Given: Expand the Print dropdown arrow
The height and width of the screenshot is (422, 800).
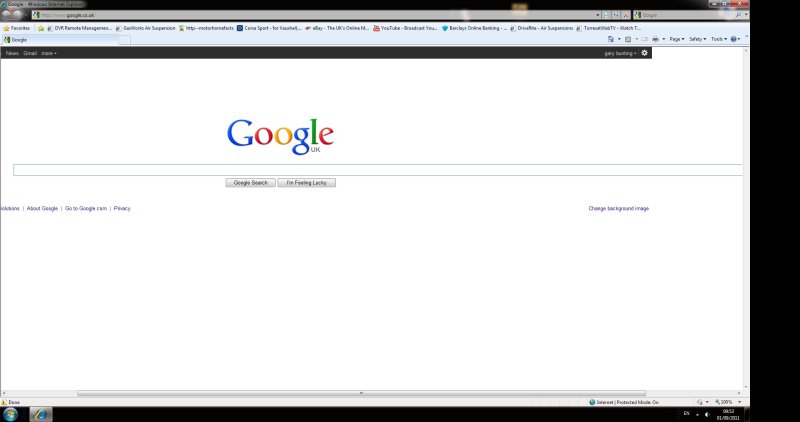Looking at the screenshot, I should [x=664, y=39].
